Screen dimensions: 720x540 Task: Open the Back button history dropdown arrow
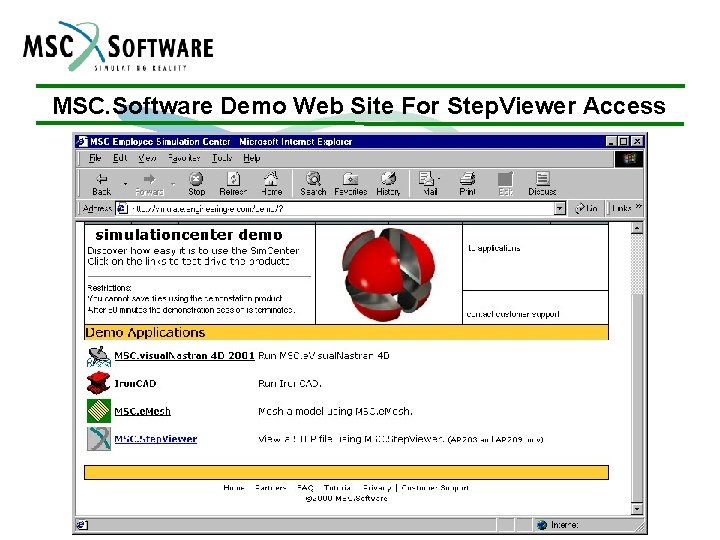click(125, 184)
